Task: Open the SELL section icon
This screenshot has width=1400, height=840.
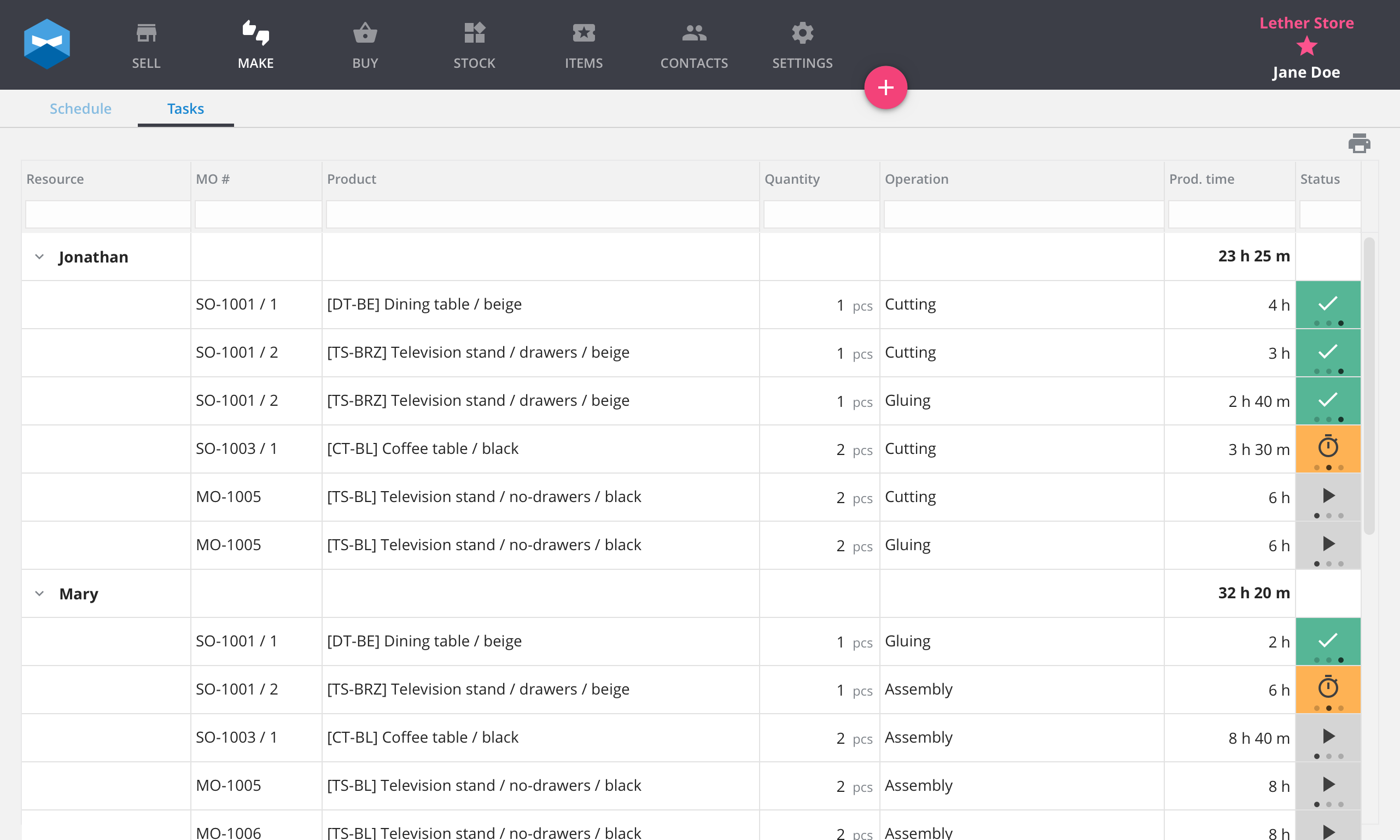Action: point(146,33)
